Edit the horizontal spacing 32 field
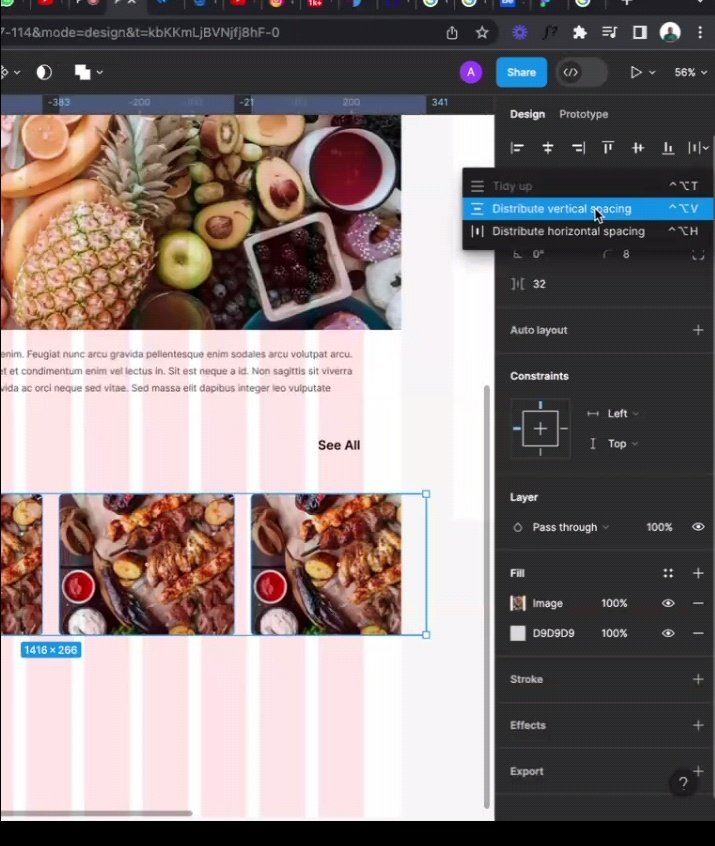Viewport: 715px width, 846px height. click(x=539, y=284)
